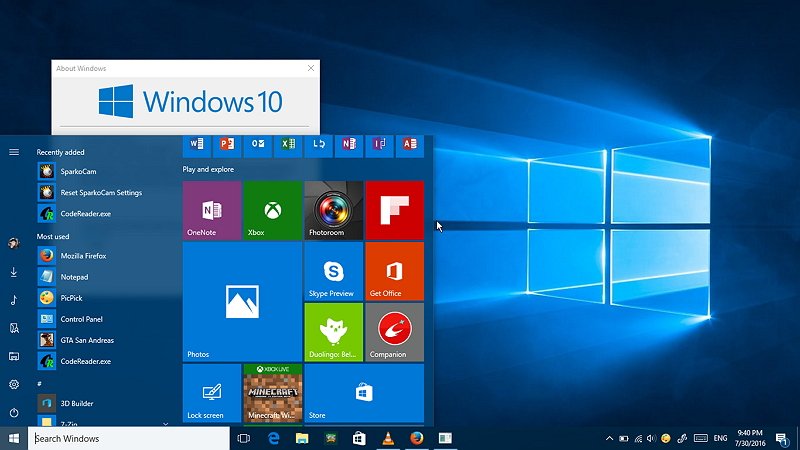
Task: Open Settings gear in Start sidebar
Action: tap(14, 384)
